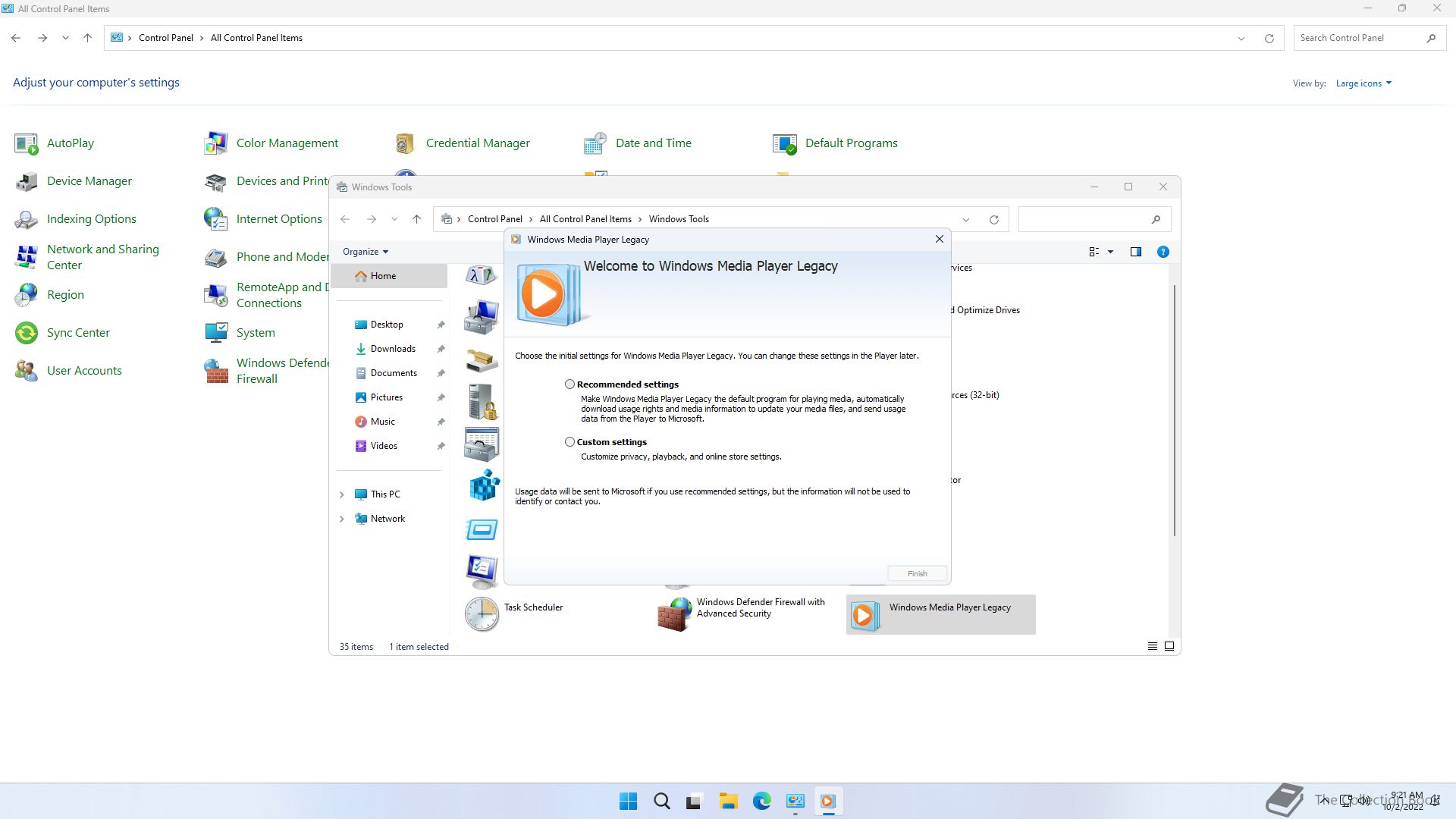Open Windows Defender Firewall with Advanced Security
This screenshot has height=819, width=1456.
coord(761,607)
